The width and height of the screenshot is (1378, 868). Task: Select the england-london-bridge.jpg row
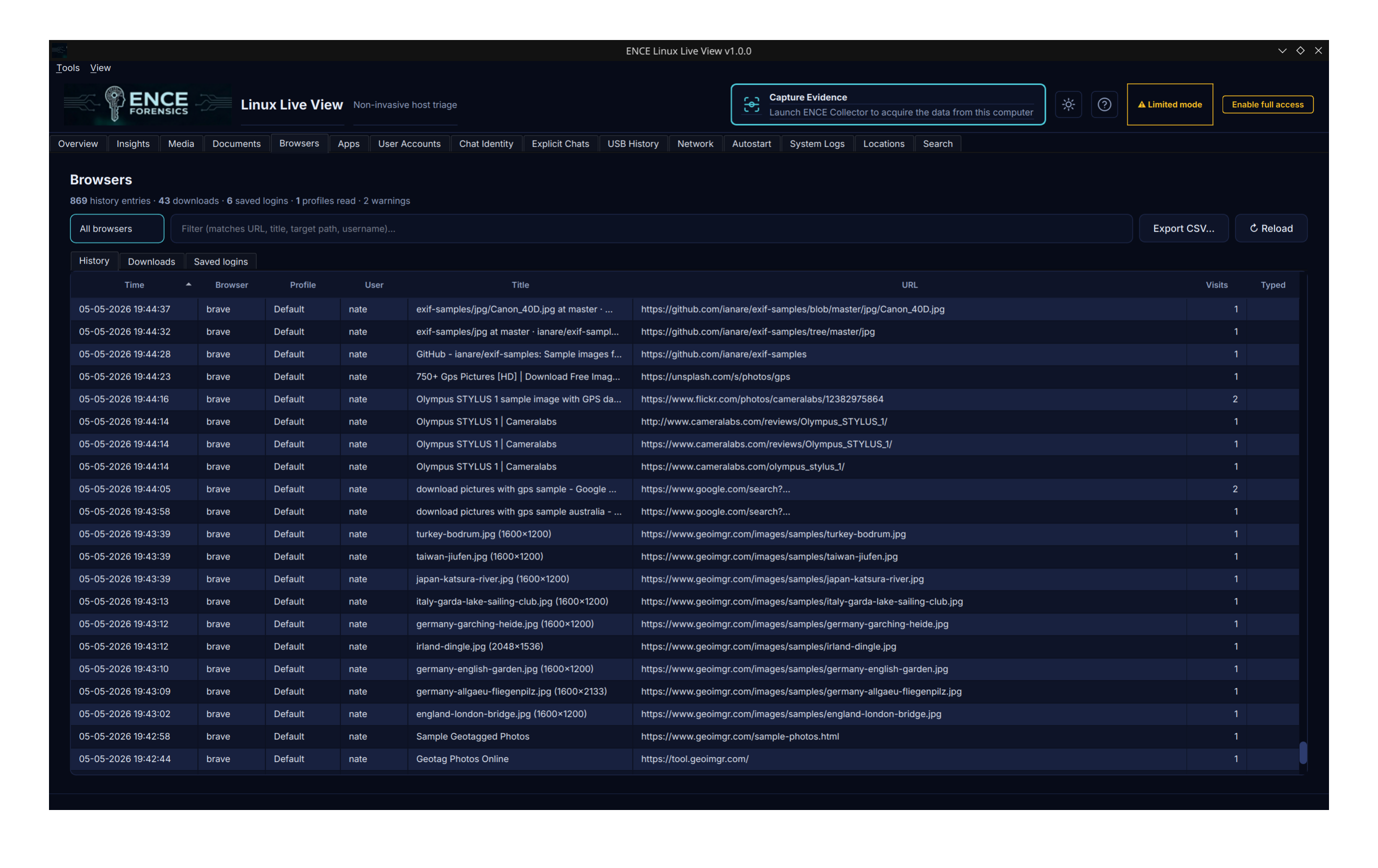click(x=684, y=714)
